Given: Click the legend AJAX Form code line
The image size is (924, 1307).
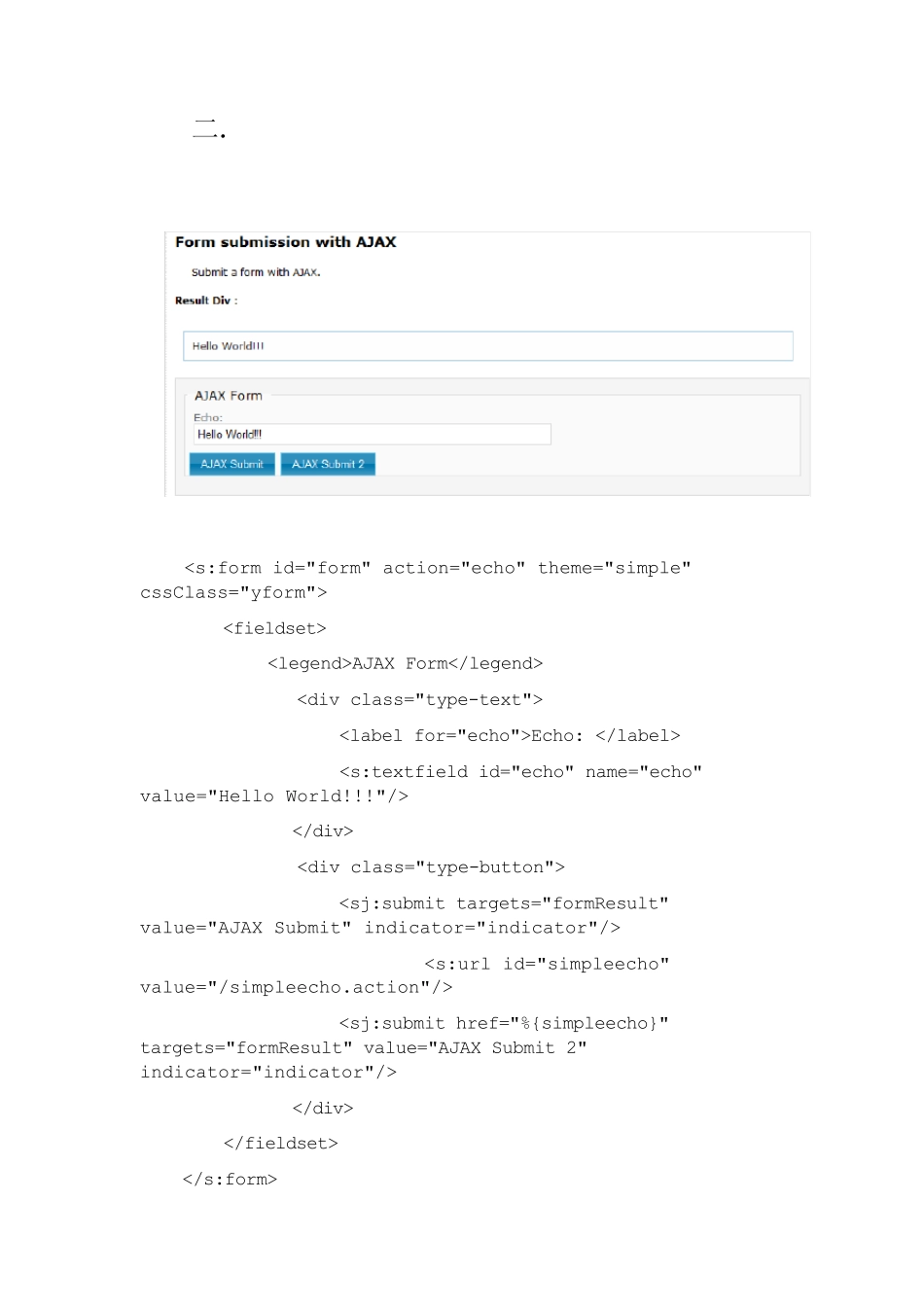Looking at the screenshot, I should 405,663.
